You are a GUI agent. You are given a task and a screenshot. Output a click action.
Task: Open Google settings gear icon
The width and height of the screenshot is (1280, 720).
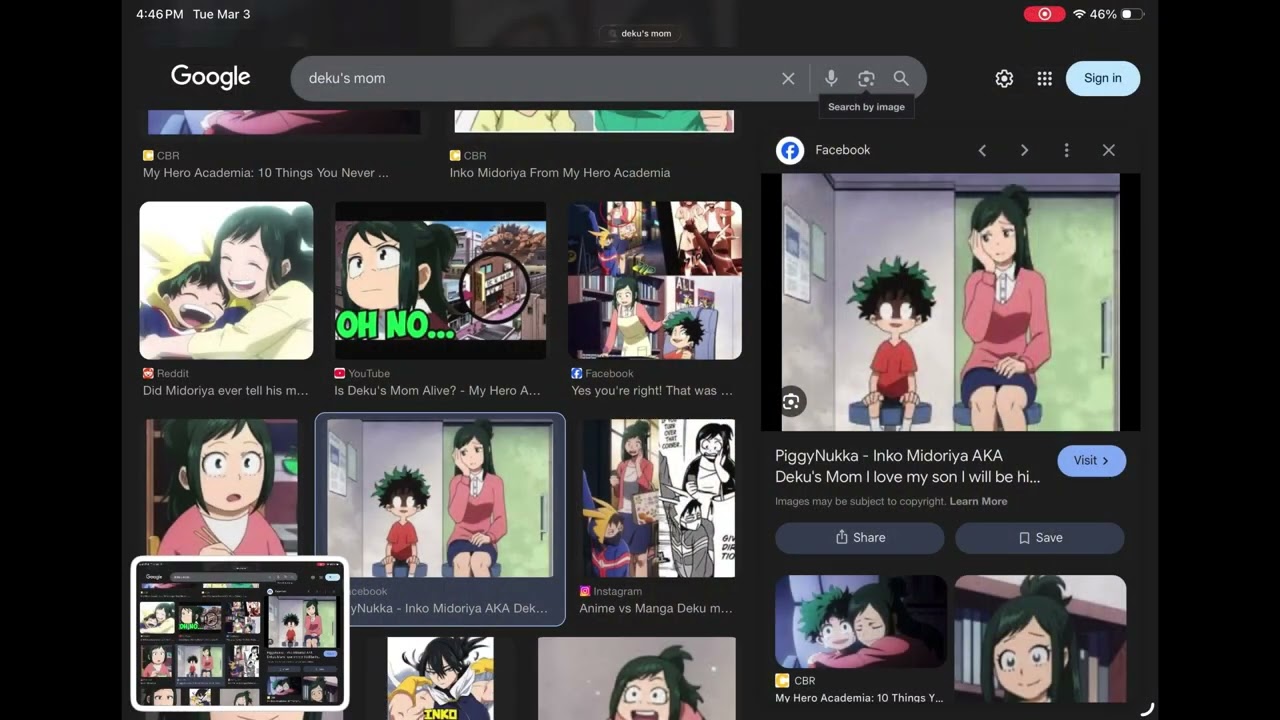(x=1004, y=78)
